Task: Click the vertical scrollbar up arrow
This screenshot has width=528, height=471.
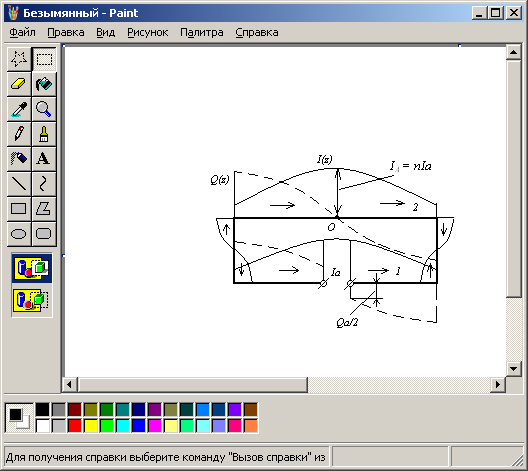Action: 514,52
